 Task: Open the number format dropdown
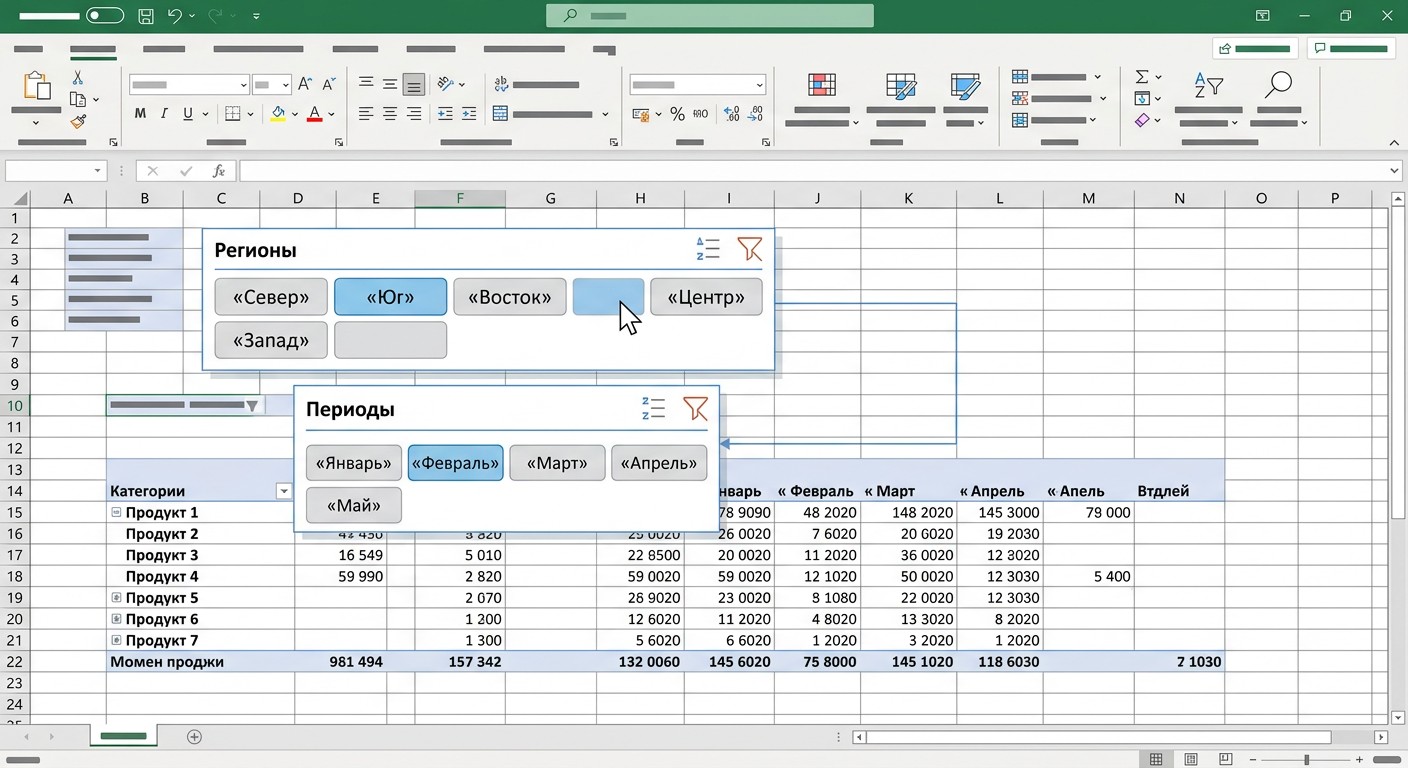tap(760, 85)
